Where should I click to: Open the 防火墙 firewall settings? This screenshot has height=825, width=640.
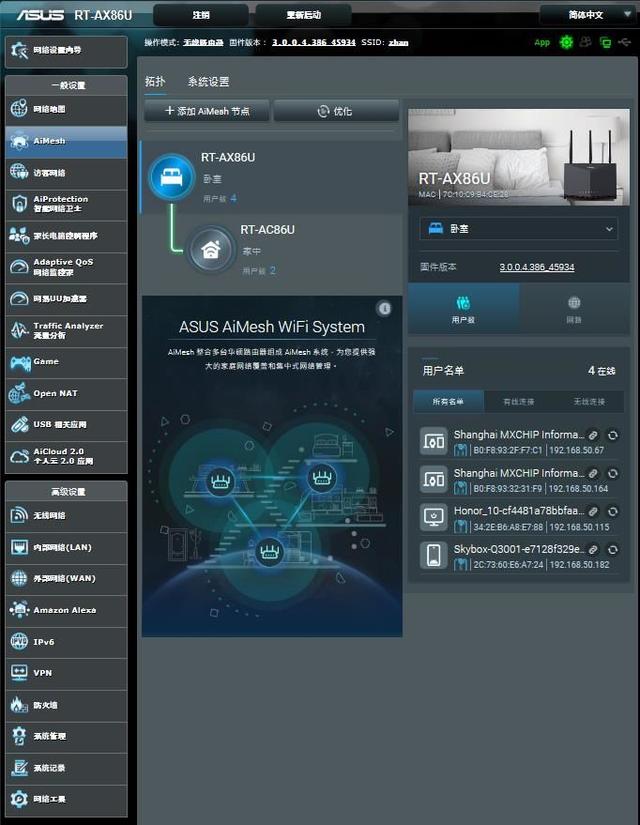66,705
